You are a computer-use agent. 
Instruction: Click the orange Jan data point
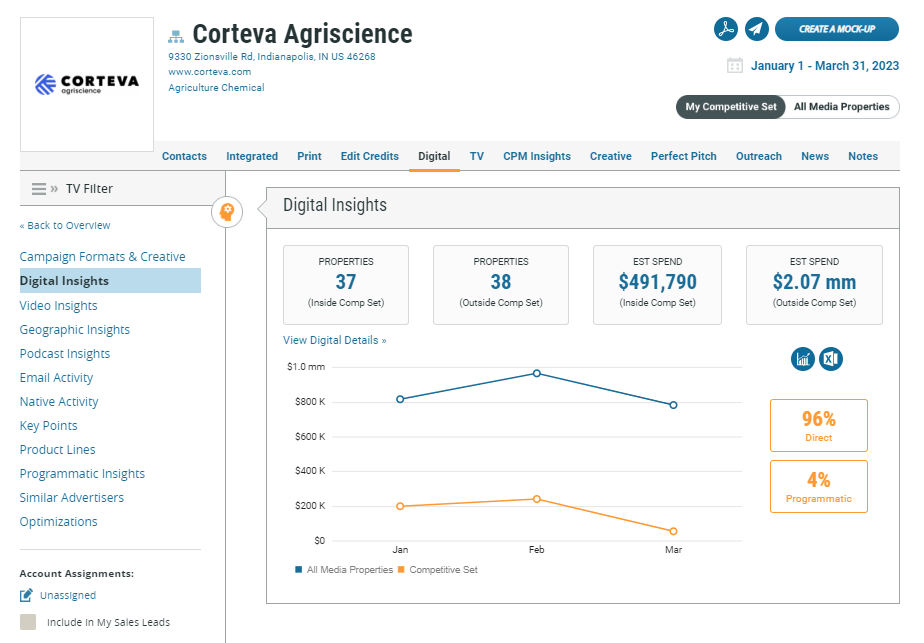(x=400, y=506)
